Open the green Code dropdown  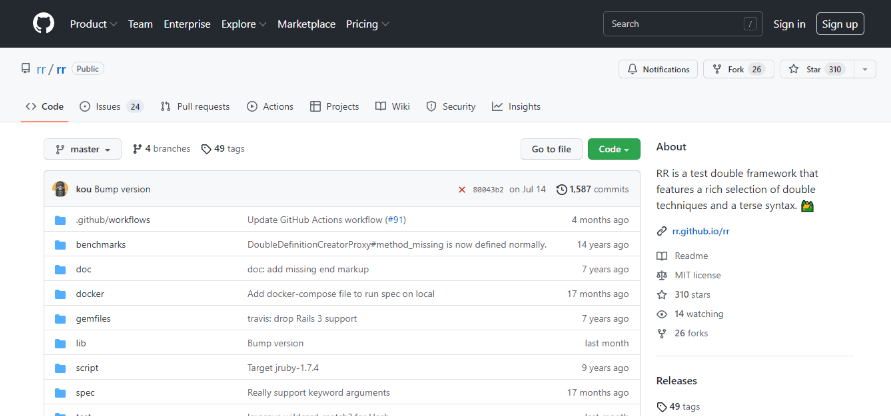click(x=613, y=149)
